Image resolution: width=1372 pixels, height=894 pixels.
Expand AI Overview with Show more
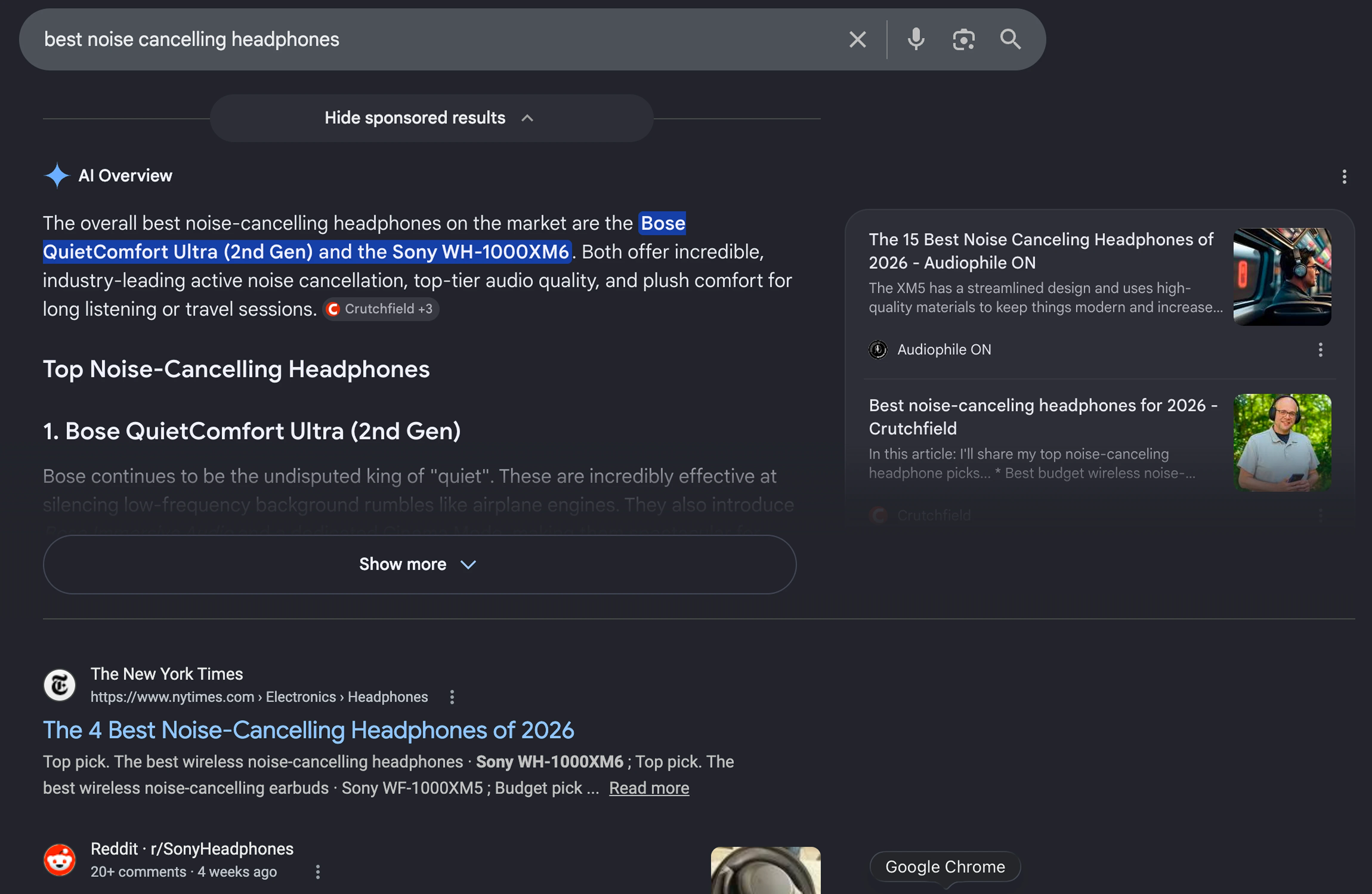coord(419,564)
